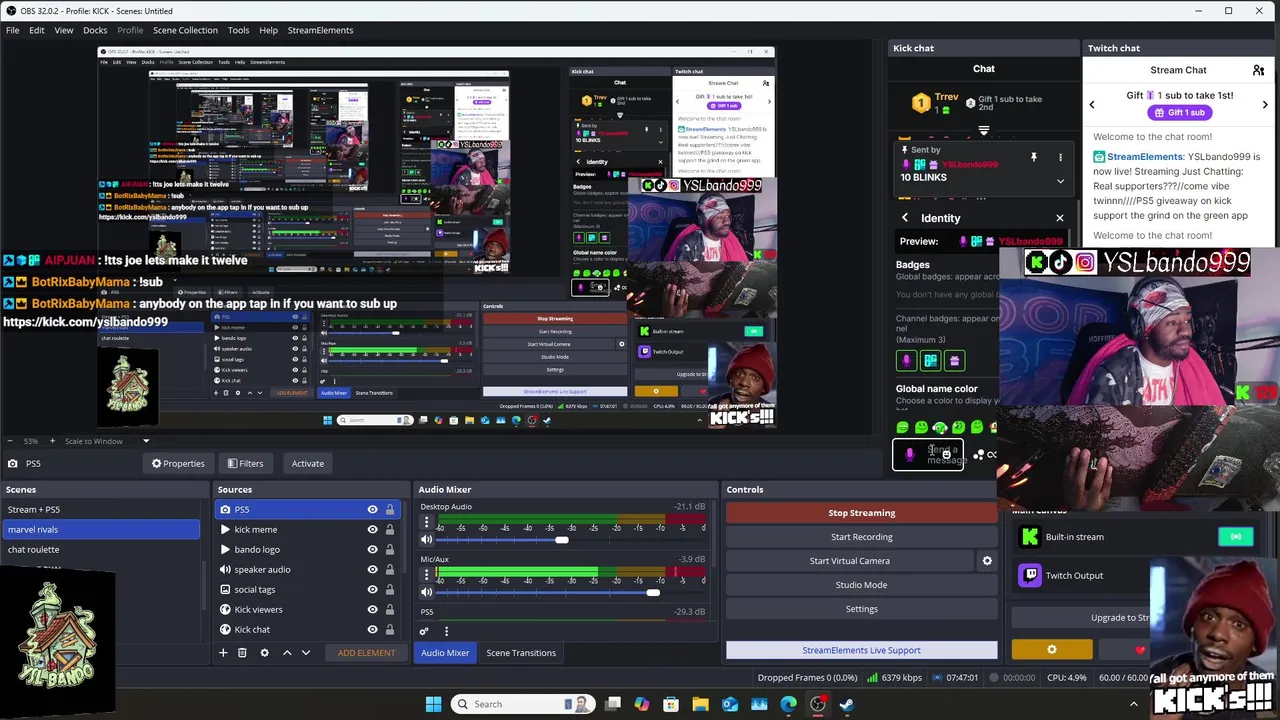
Task: Enter Studio Mode
Action: (862, 585)
